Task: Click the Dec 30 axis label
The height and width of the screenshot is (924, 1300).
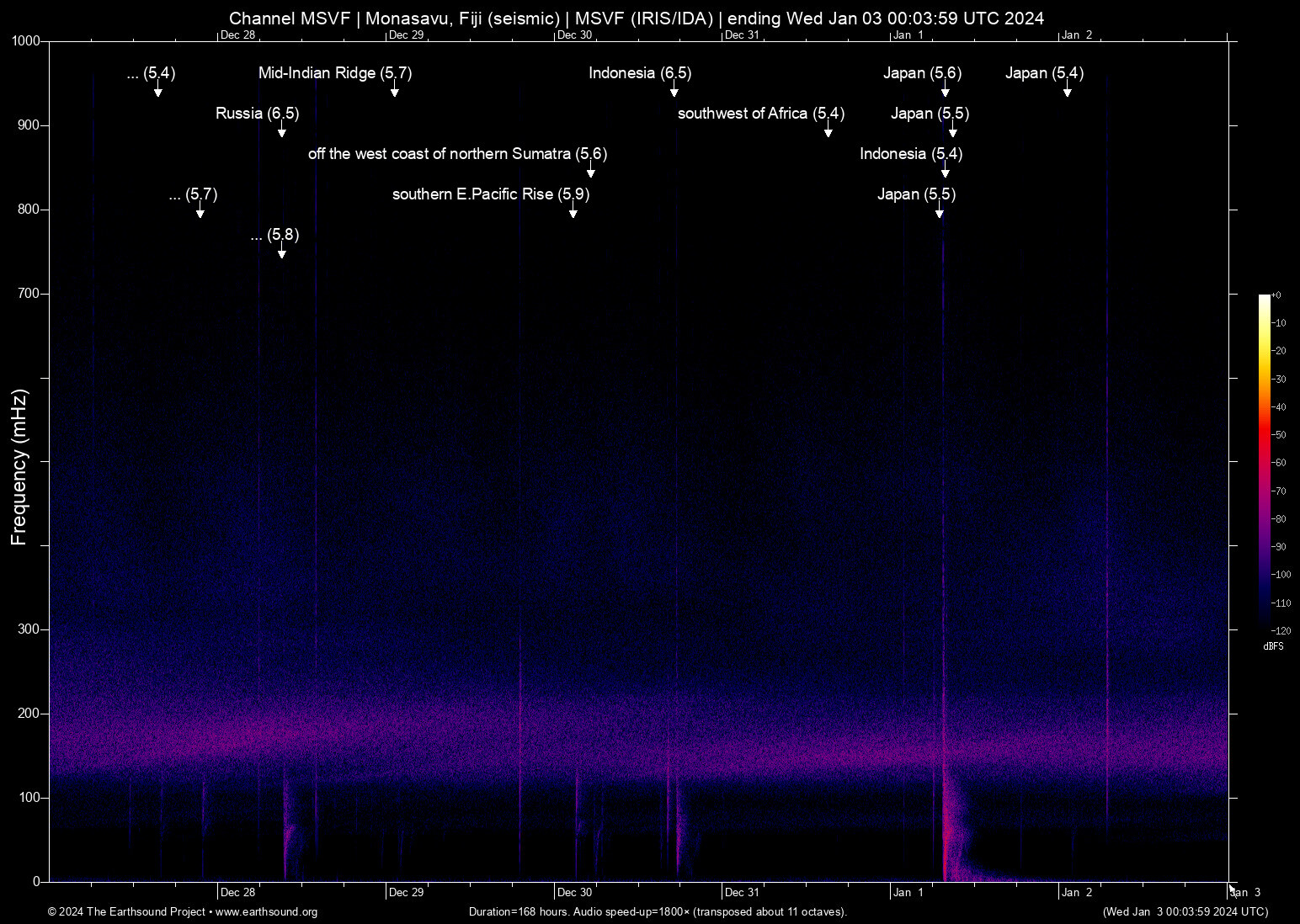Action: point(573,892)
